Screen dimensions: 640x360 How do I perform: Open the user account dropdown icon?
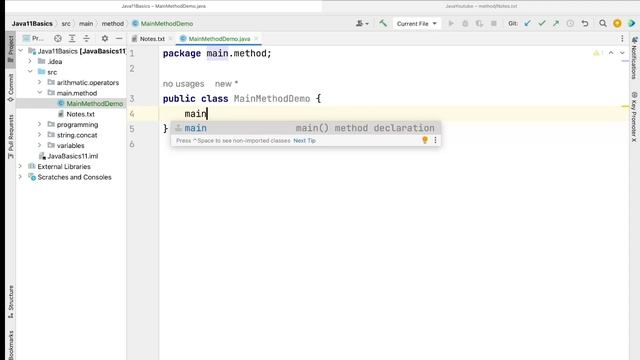[362, 24]
